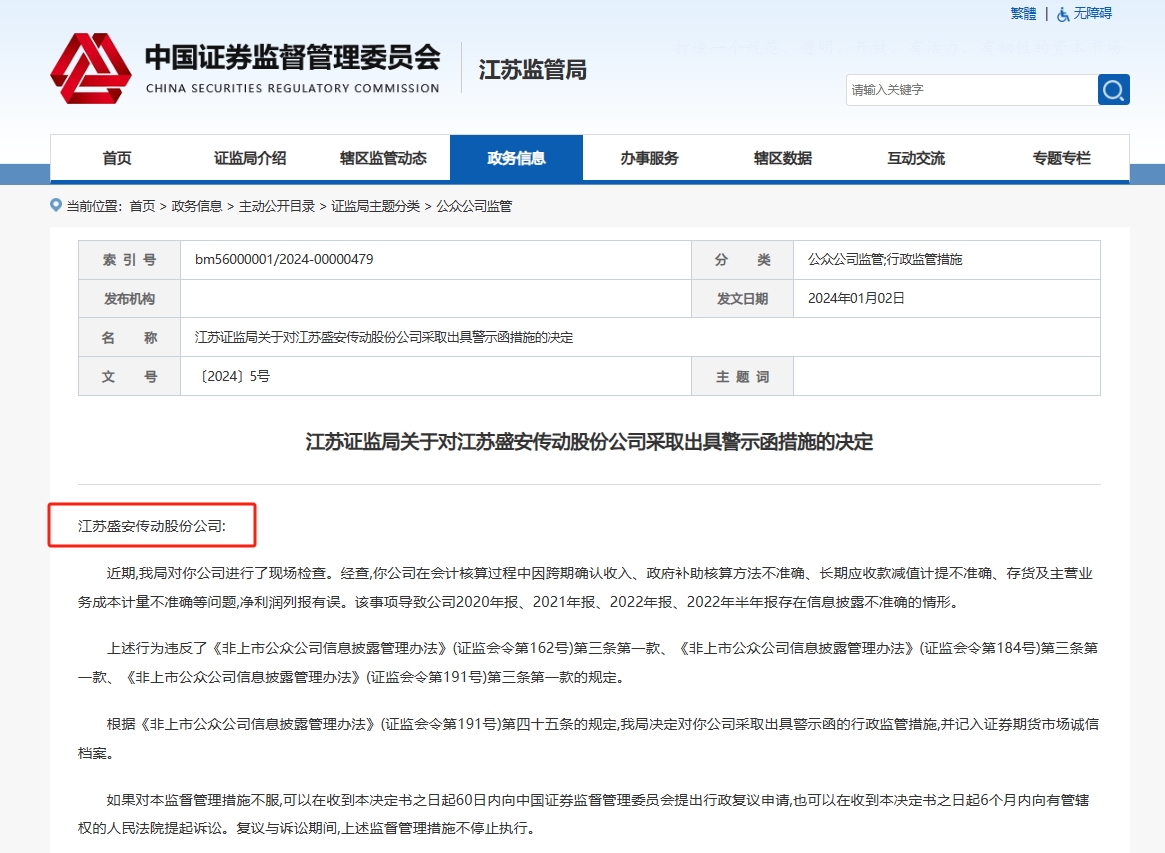
Task: Open the 辖区监管动态 navigation tab
Action: [x=383, y=158]
